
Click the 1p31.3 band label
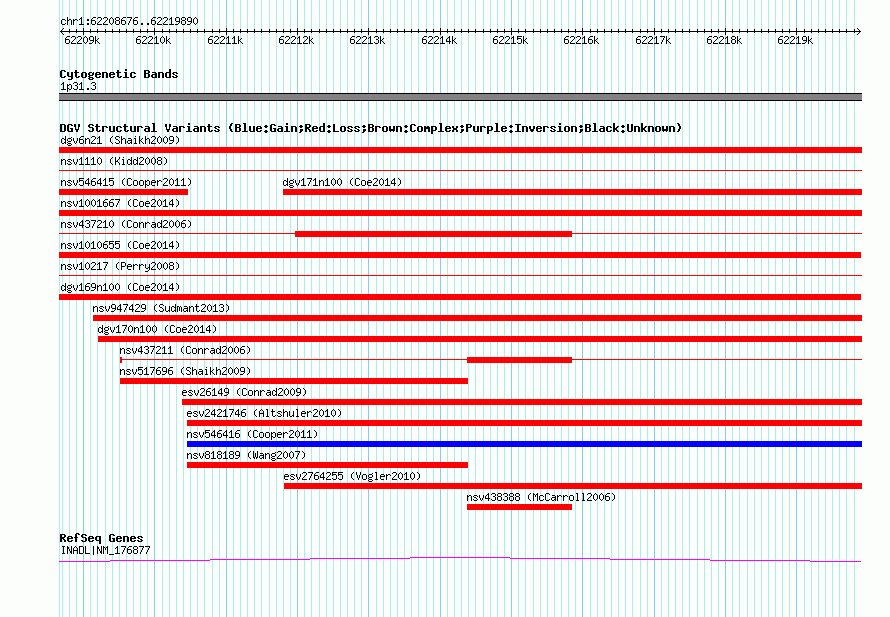[78, 87]
